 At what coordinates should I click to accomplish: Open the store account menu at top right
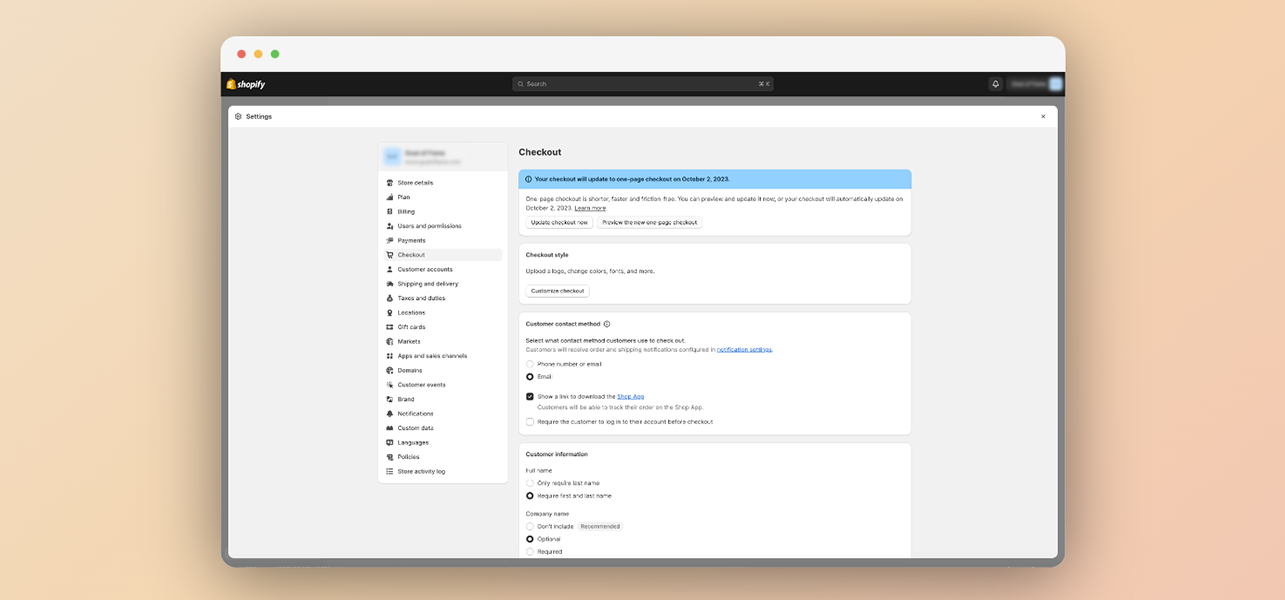[1036, 84]
